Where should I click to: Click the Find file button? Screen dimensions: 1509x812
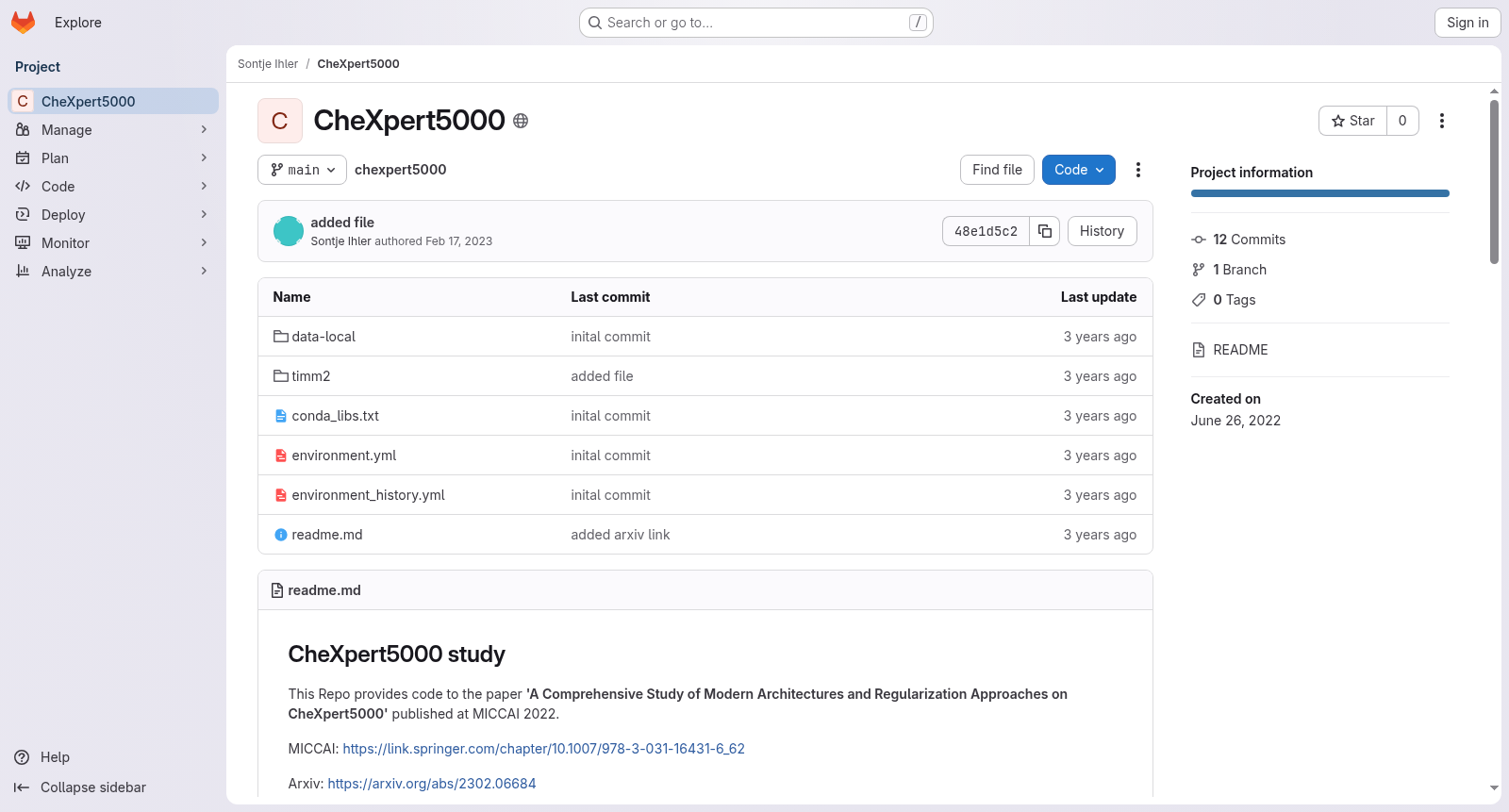tap(997, 170)
